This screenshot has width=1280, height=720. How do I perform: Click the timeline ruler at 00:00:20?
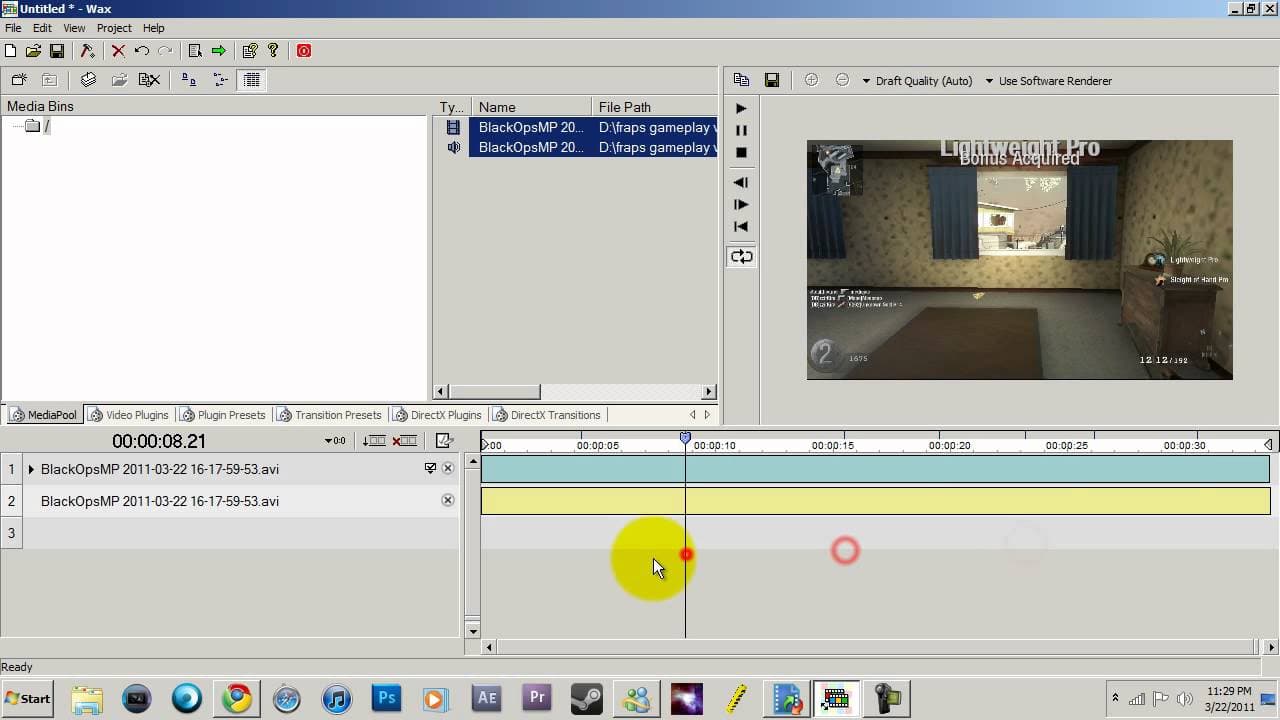949,445
